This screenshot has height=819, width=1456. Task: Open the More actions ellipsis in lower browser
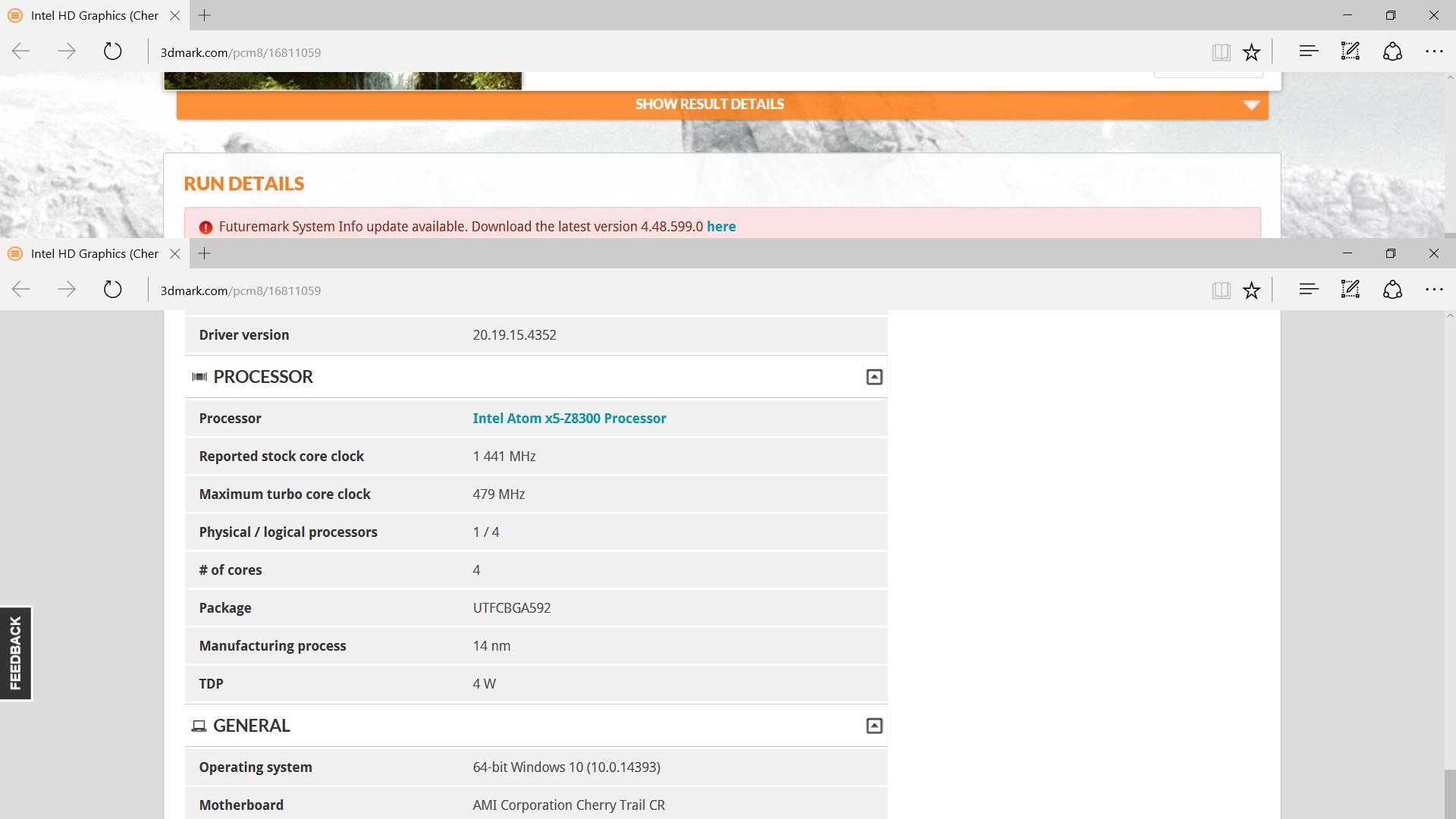[x=1433, y=290]
